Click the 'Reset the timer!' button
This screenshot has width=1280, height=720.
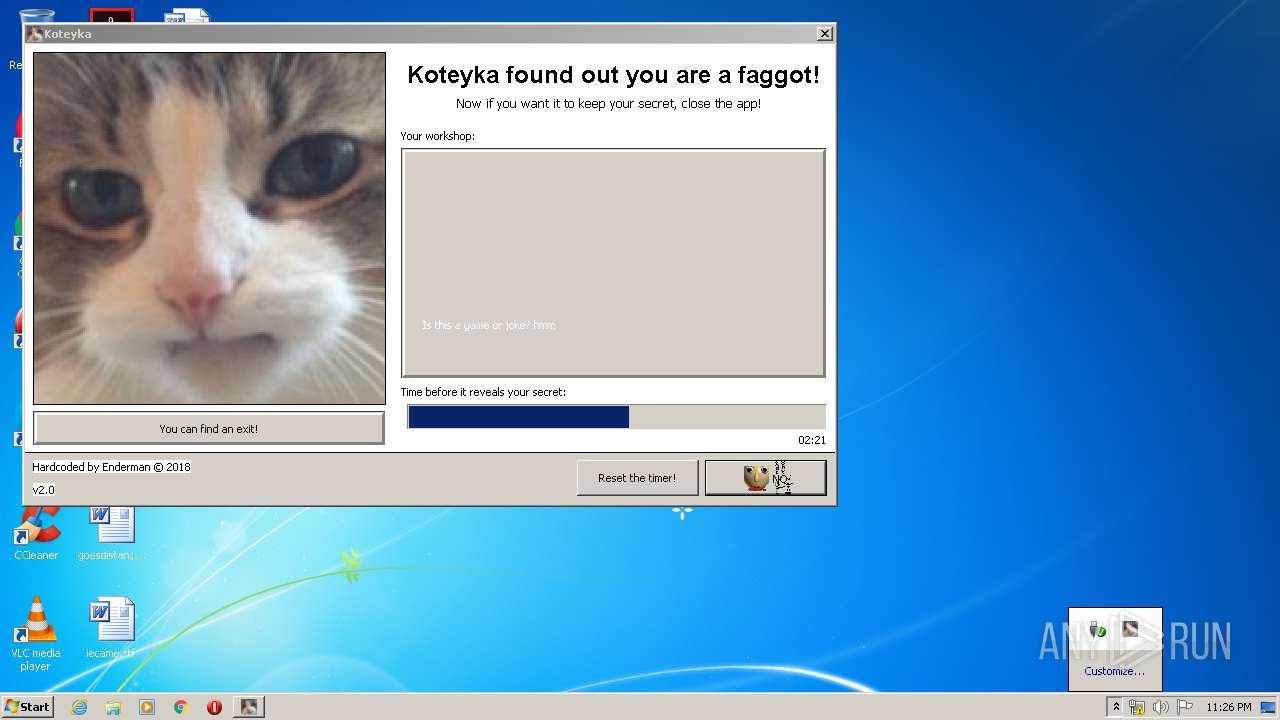click(637, 478)
